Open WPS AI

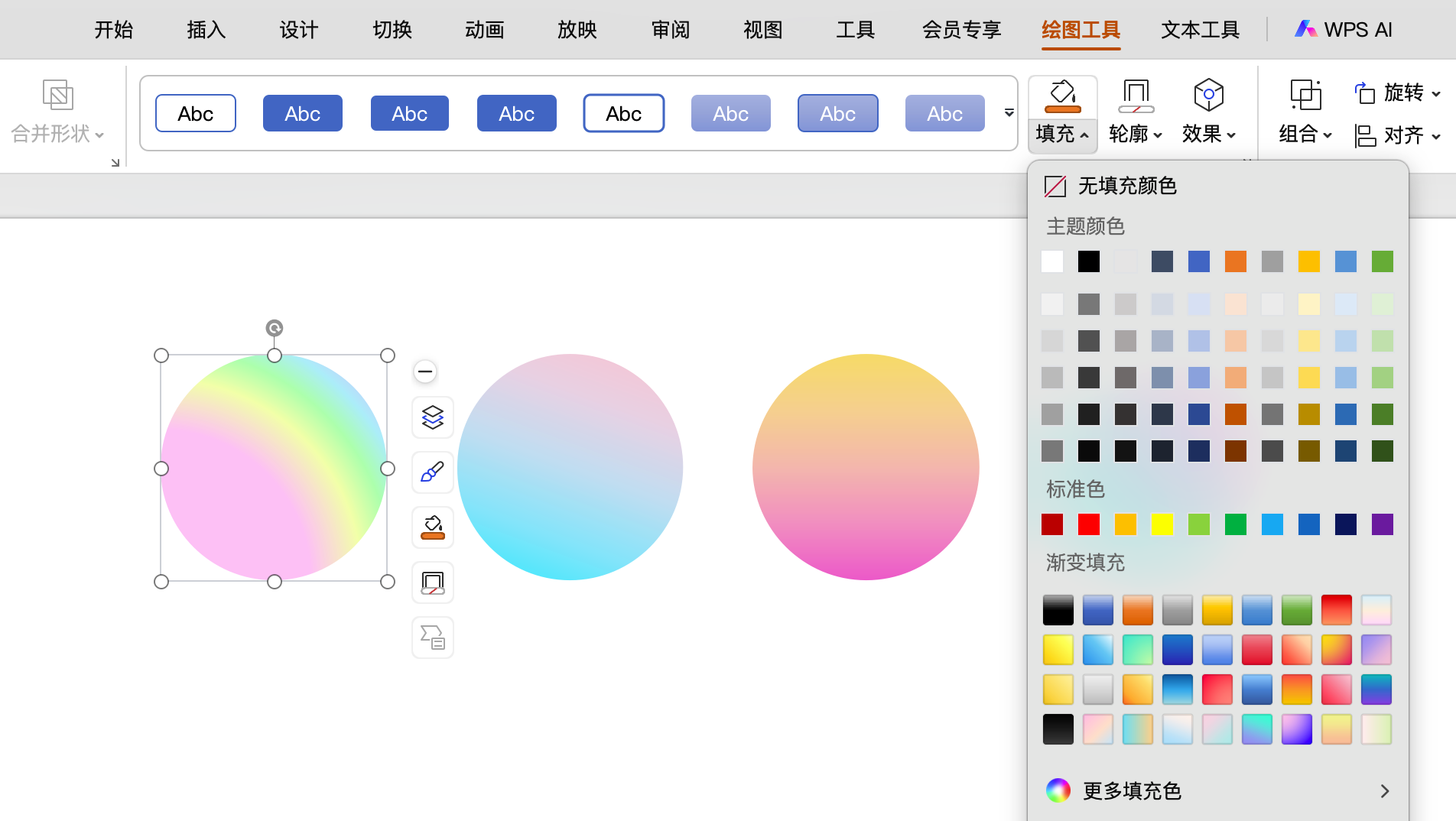(x=1344, y=30)
